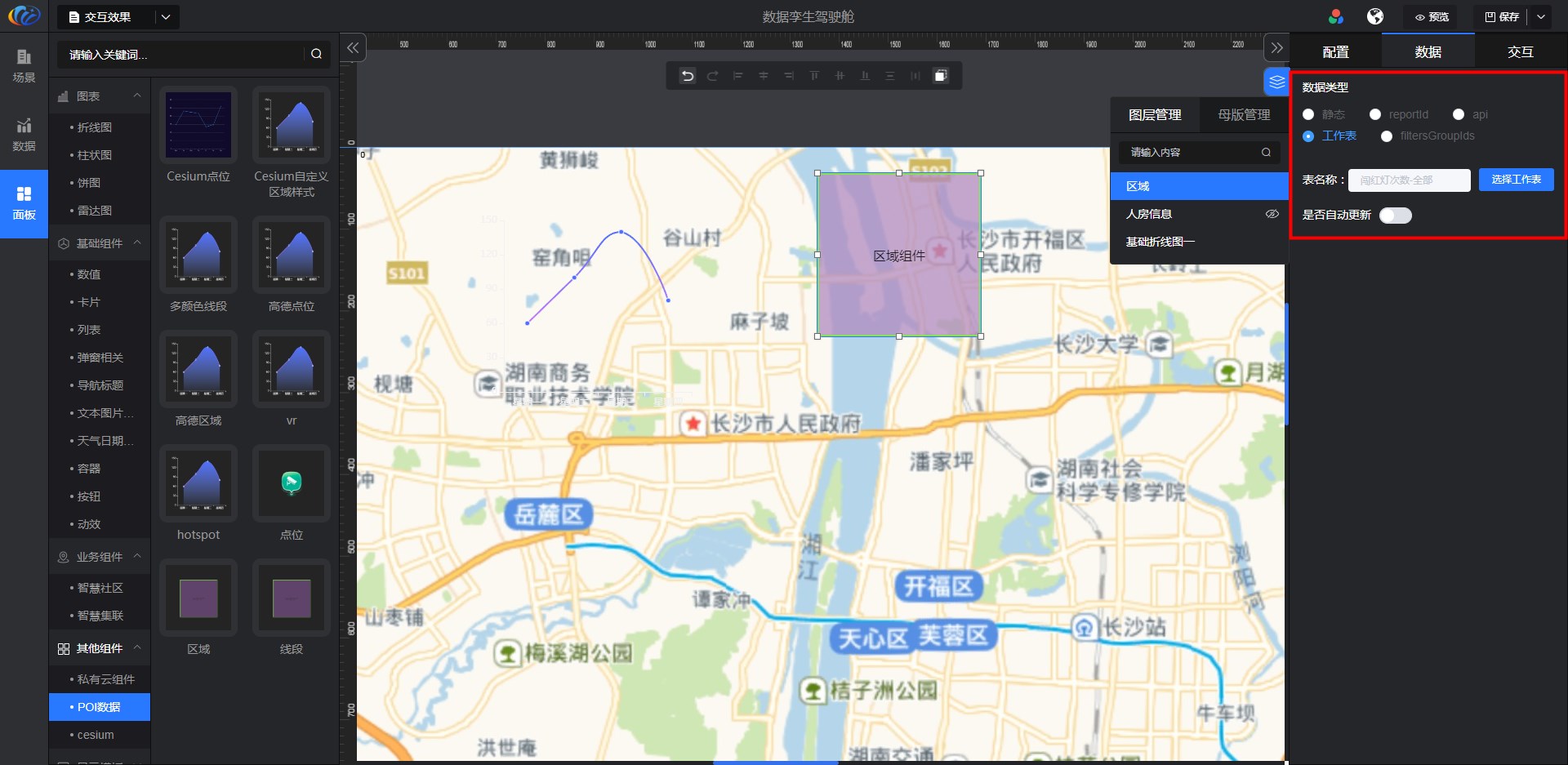Switch to the 交互 tab
This screenshot has width=1568, height=765.
tap(1520, 51)
